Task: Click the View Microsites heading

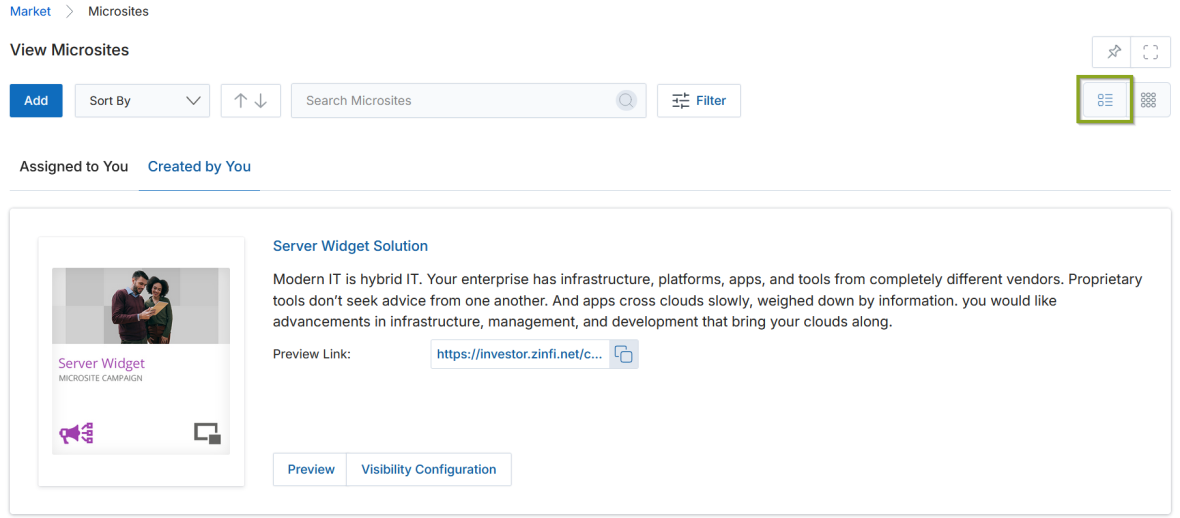Action: [x=69, y=50]
